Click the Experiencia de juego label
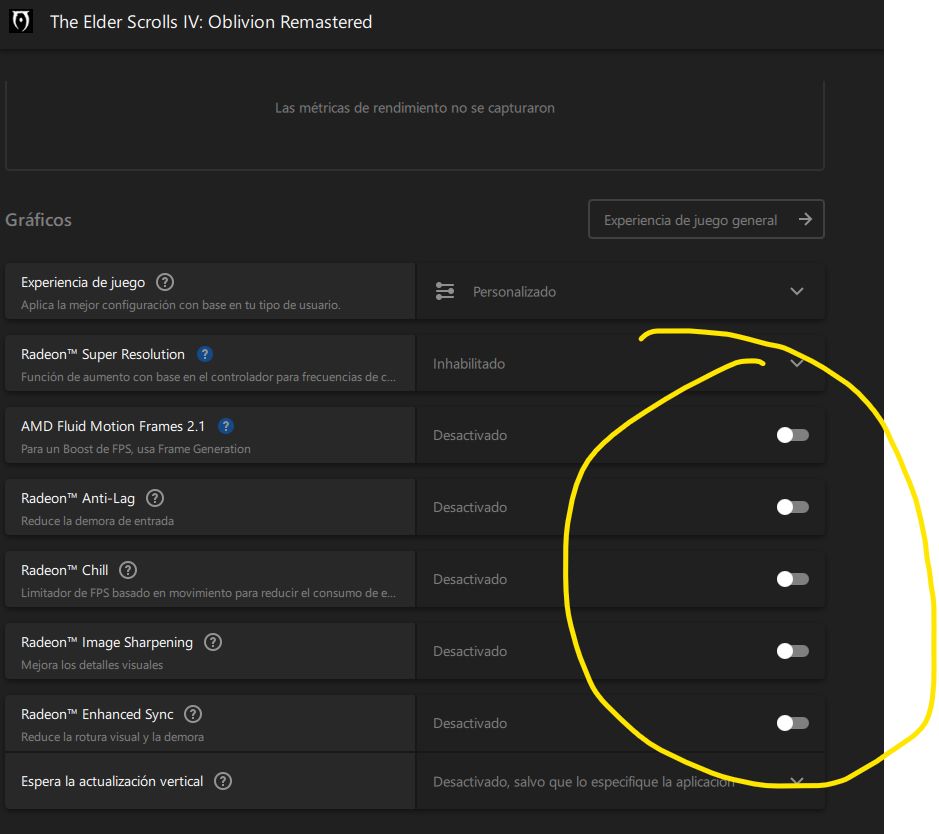 [83, 283]
